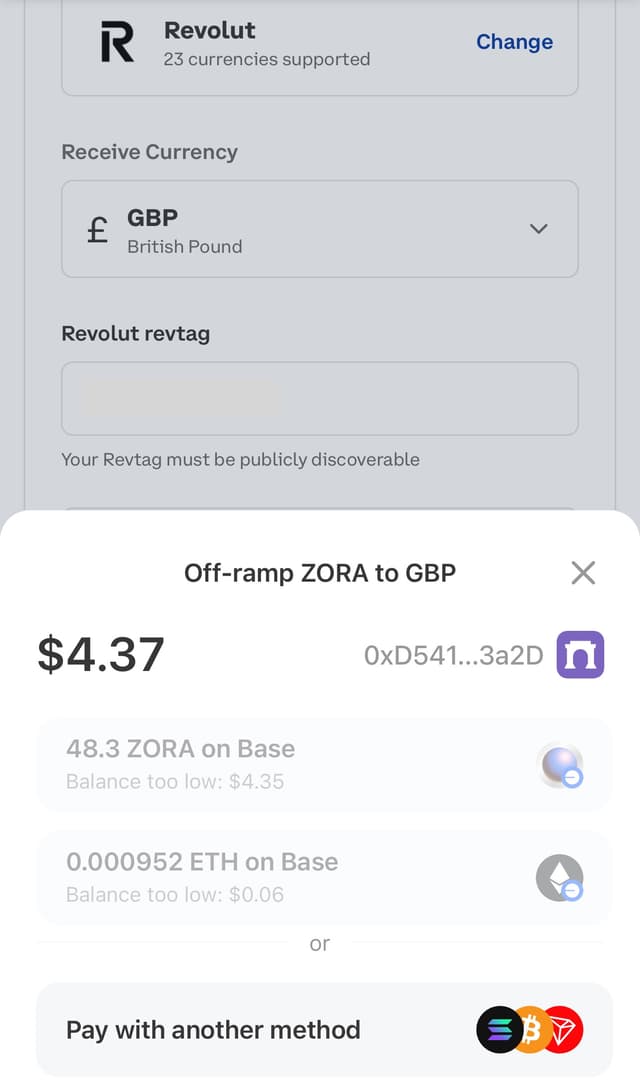Click the wallet address 0xD541...3a2D
This screenshot has height=1088, width=640.
tap(454, 654)
